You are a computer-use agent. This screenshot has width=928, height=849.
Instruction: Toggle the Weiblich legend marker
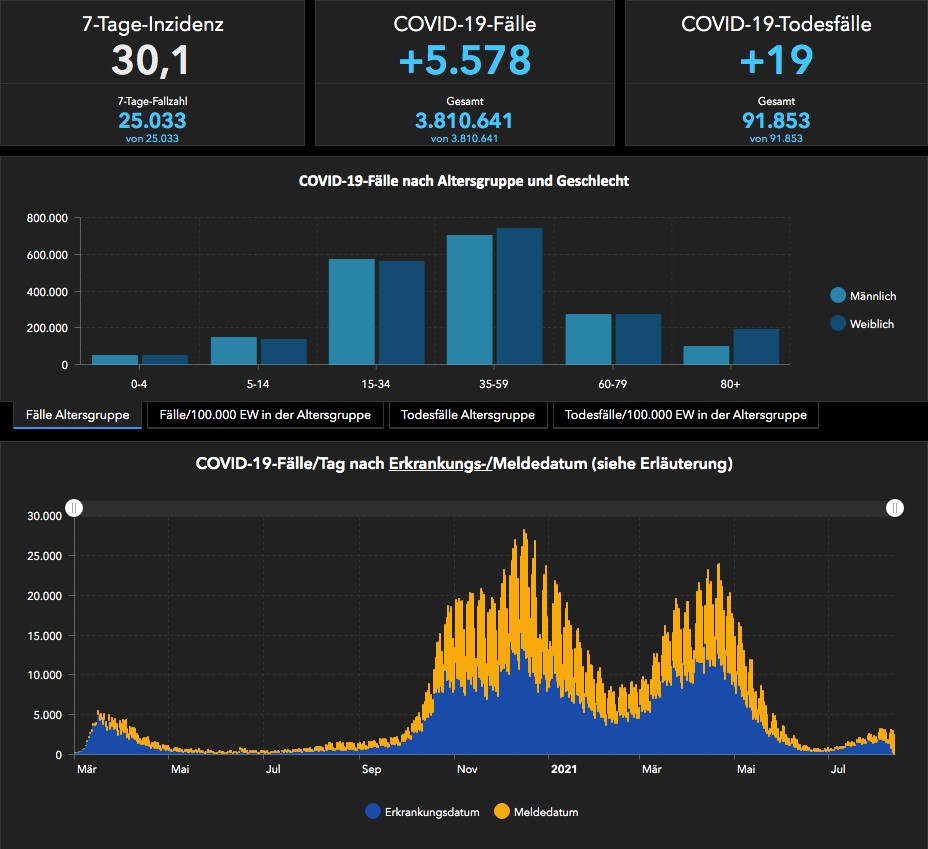838,323
